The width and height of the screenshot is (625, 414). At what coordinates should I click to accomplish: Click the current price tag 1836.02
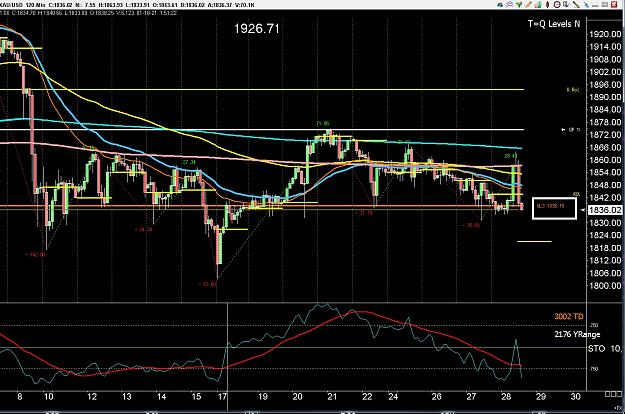(x=605, y=210)
